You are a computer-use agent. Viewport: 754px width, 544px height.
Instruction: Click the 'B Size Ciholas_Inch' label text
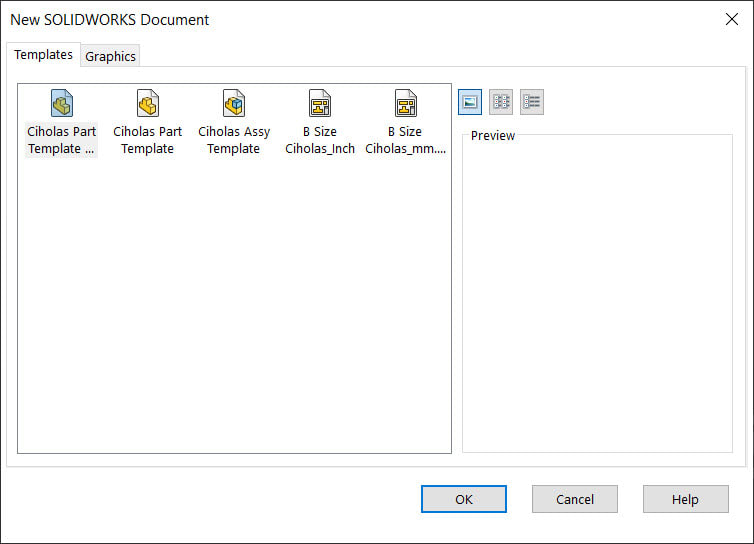coord(320,140)
